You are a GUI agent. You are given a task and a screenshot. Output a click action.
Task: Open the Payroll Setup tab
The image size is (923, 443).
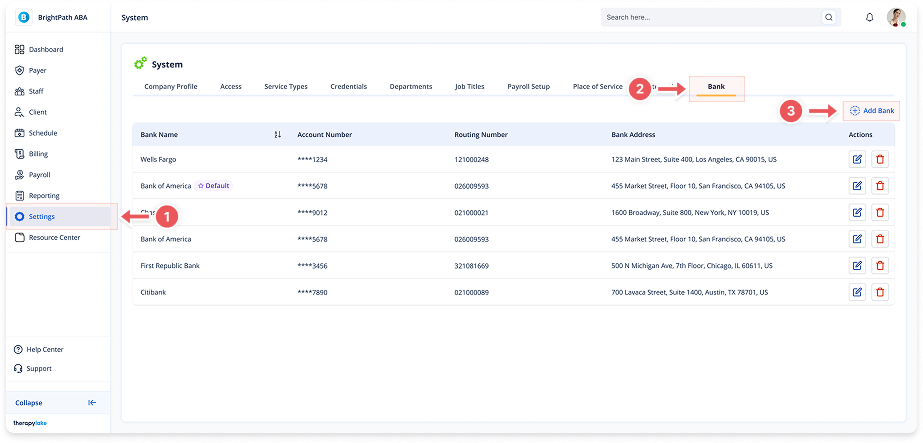tap(528, 87)
